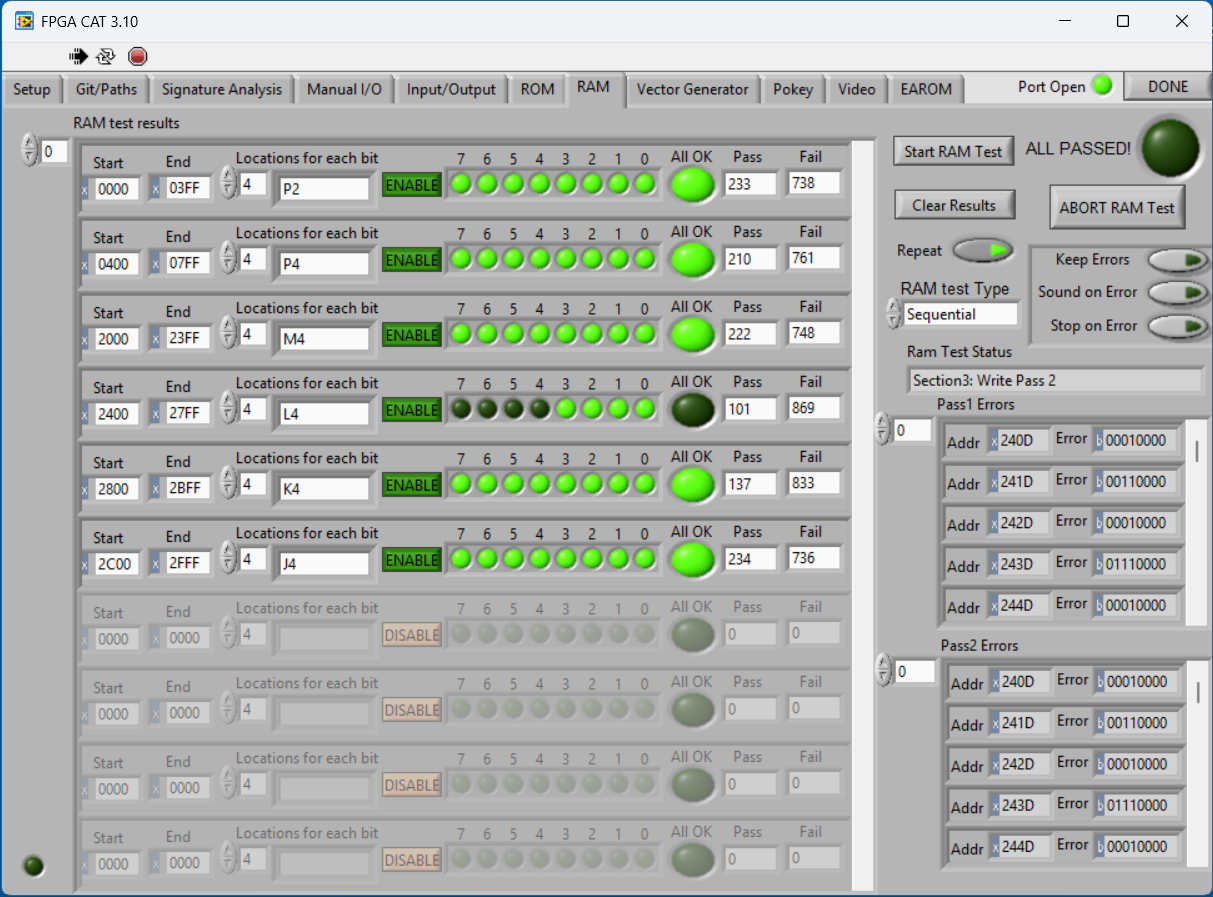
Task: Click the Pass1 Errors array index stepper
Action: click(882, 430)
